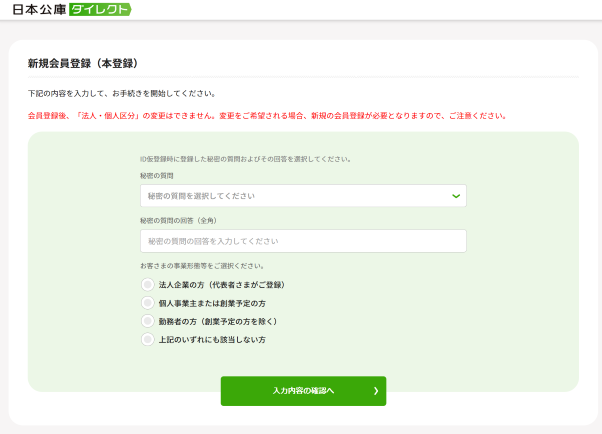
Task: Select 上記のいずれにも該当しない方 radio button
Action: pos(148,340)
